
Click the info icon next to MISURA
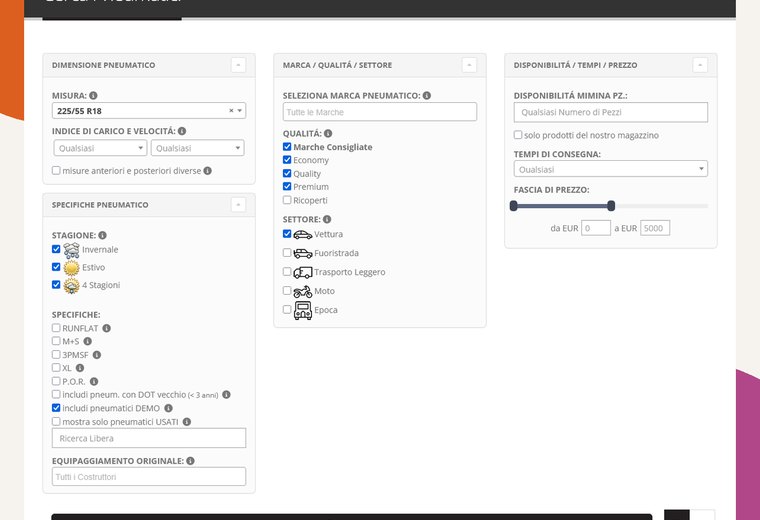[93, 95]
